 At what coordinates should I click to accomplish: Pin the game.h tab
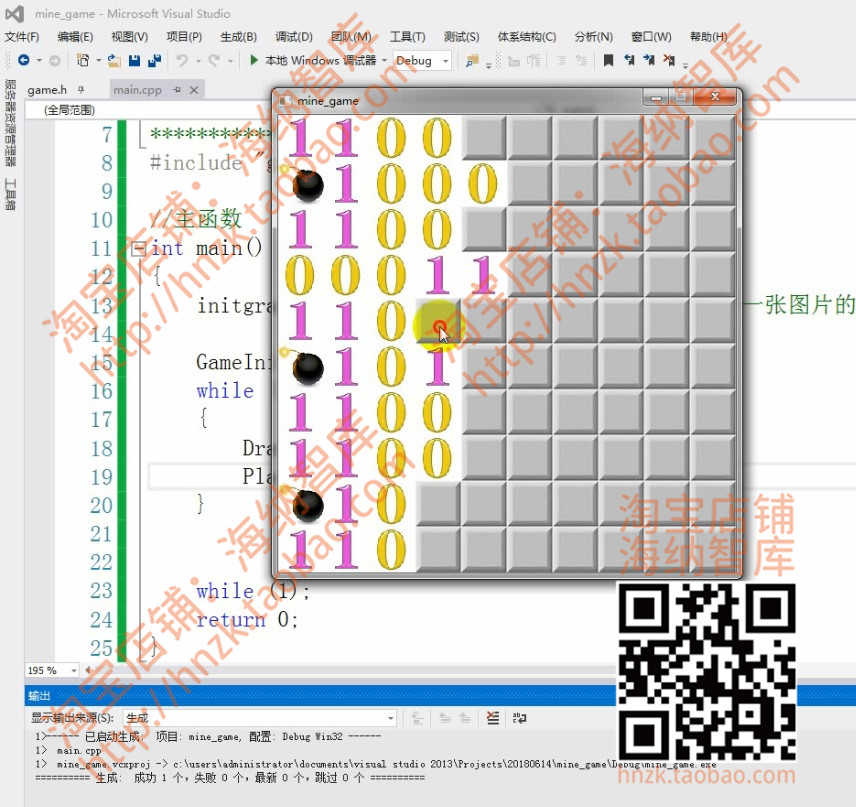(x=81, y=89)
